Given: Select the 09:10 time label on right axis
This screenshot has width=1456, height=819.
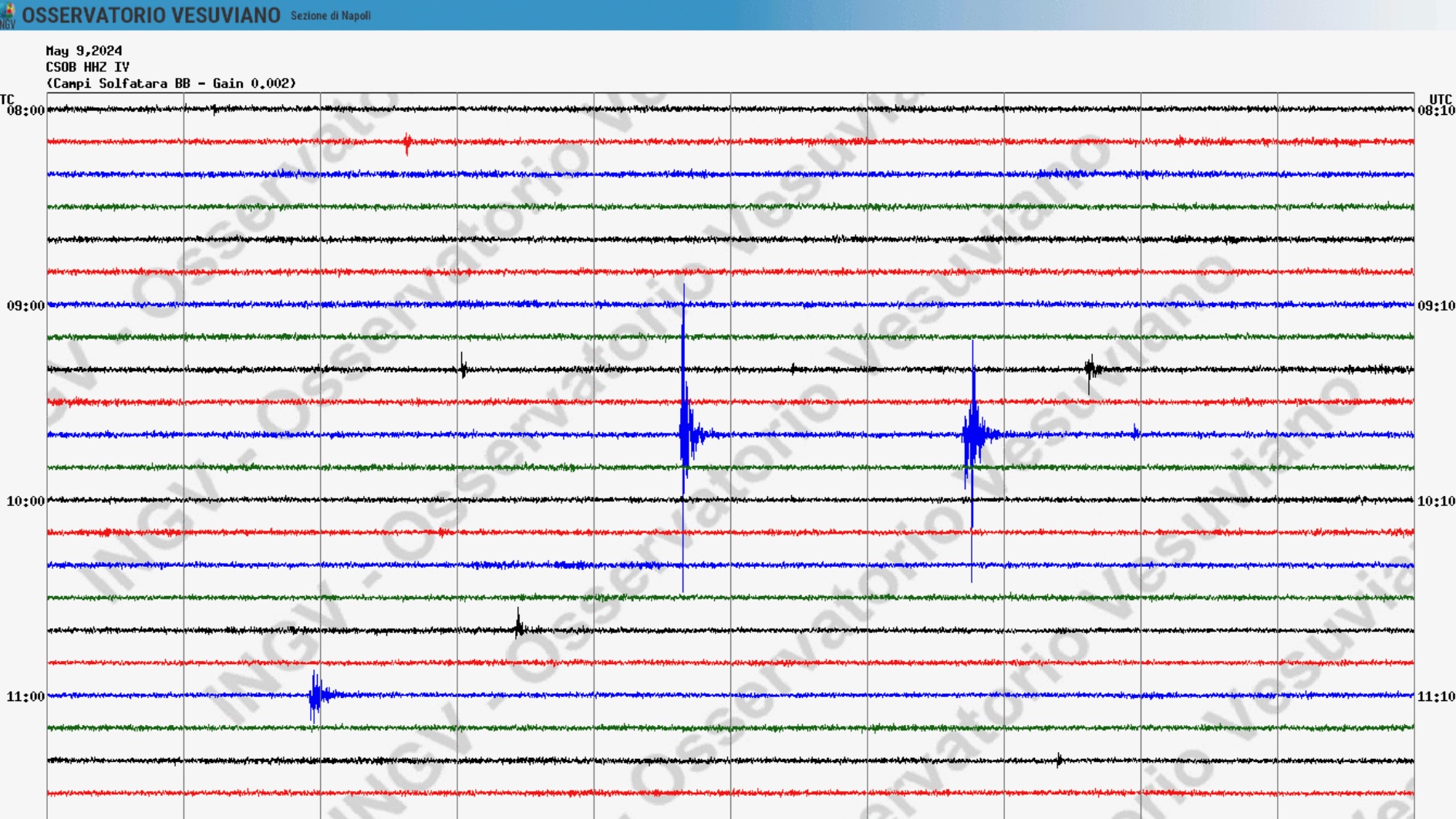Looking at the screenshot, I should click(1436, 306).
